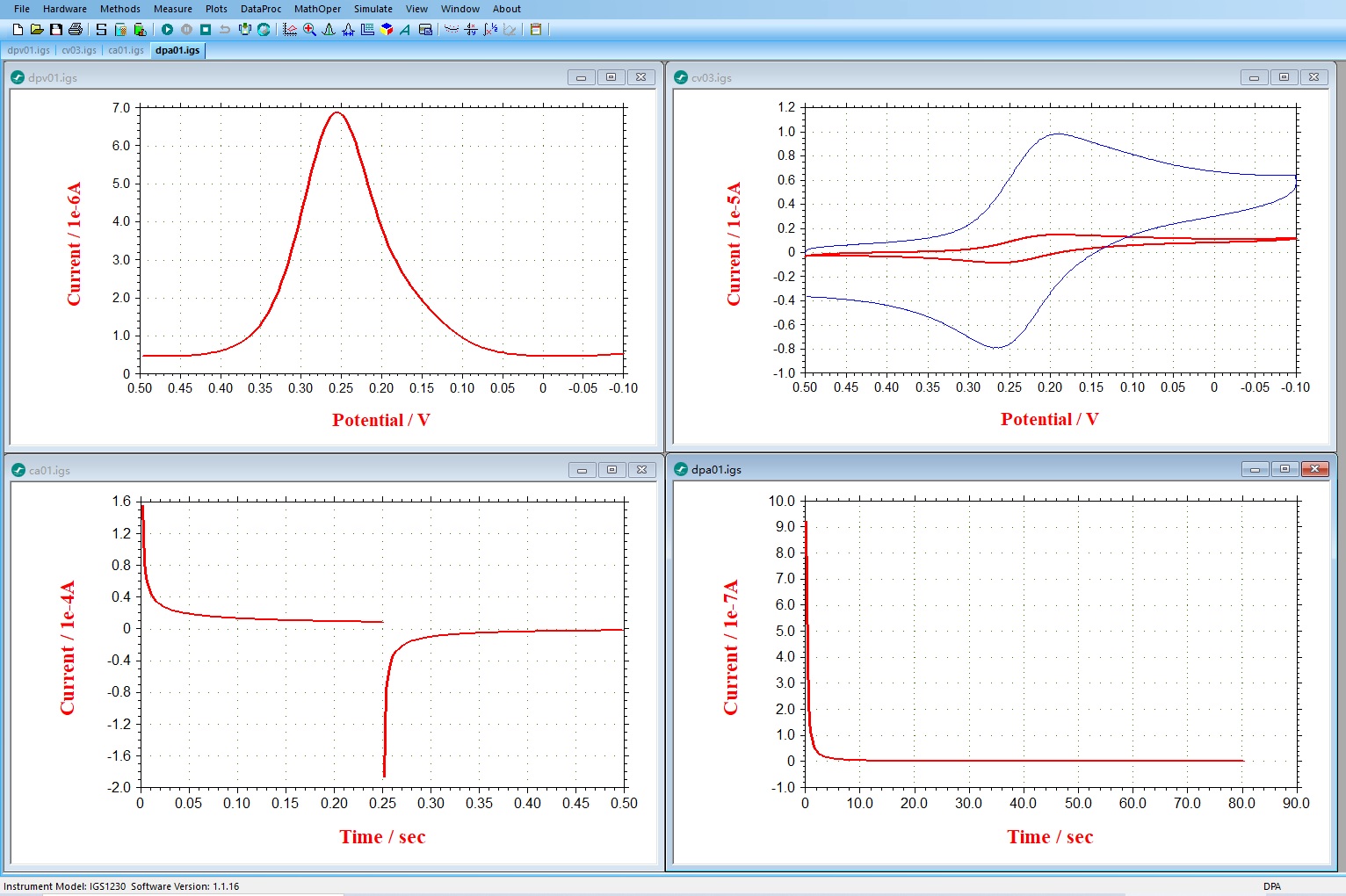Click Current / 1e-6A label in dpv01 plot

click(x=74, y=244)
